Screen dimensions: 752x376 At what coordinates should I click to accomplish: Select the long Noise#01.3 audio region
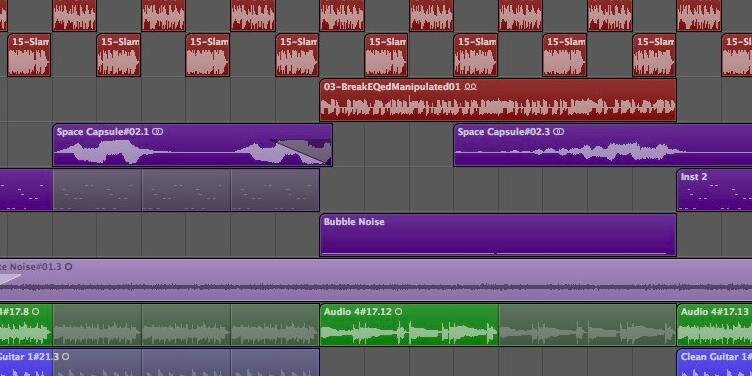tap(376, 280)
